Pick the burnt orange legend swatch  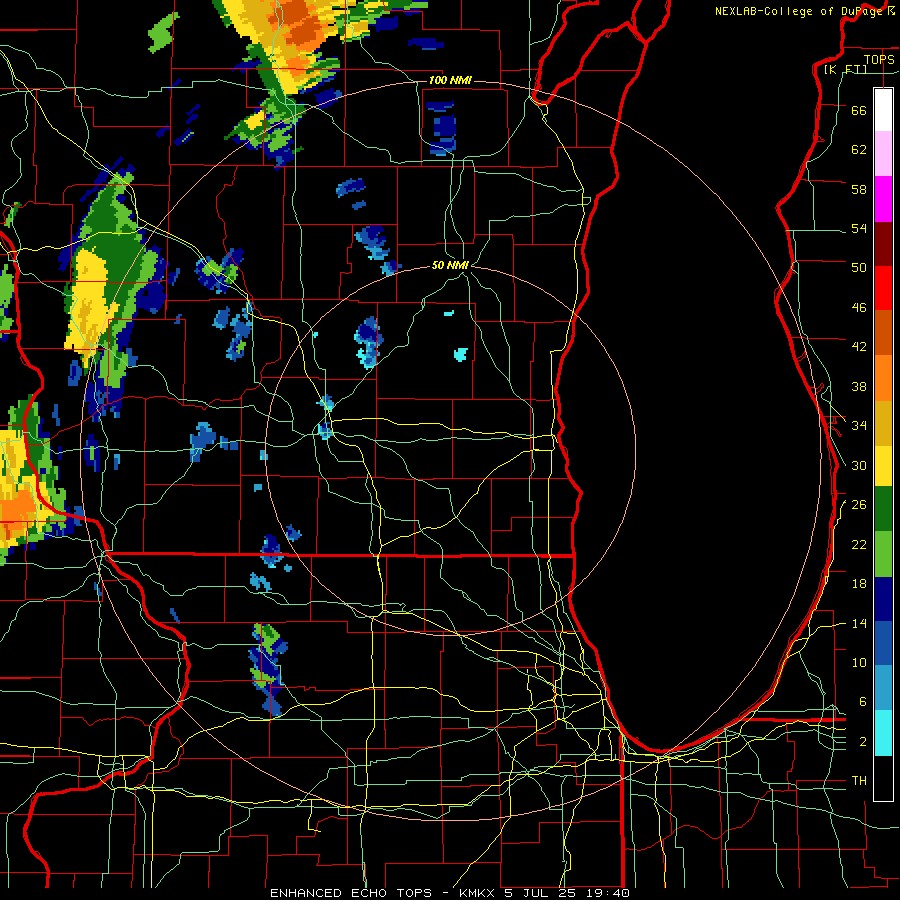pyautogui.click(x=883, y=332)
